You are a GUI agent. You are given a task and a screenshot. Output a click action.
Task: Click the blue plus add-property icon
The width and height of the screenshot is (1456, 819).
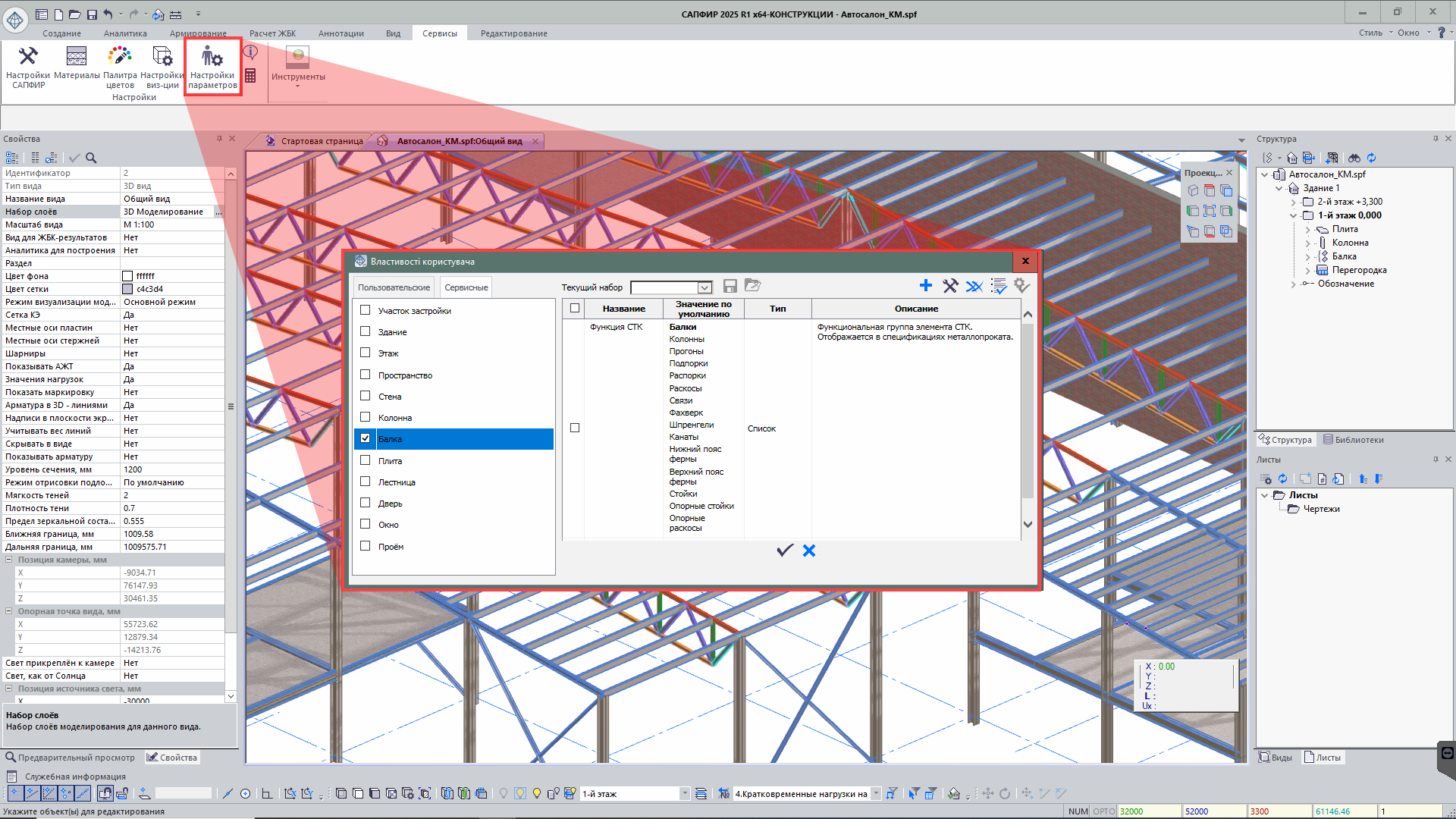pyautogui.click(x=925, y=286)
